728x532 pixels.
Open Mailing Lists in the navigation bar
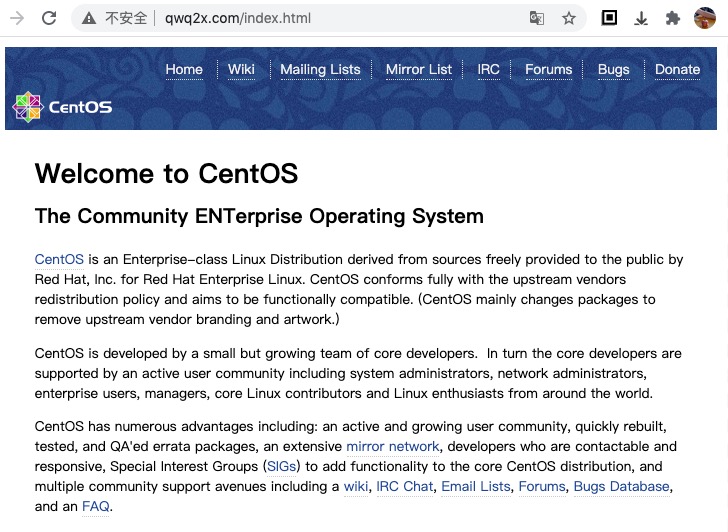pos(320,70)
